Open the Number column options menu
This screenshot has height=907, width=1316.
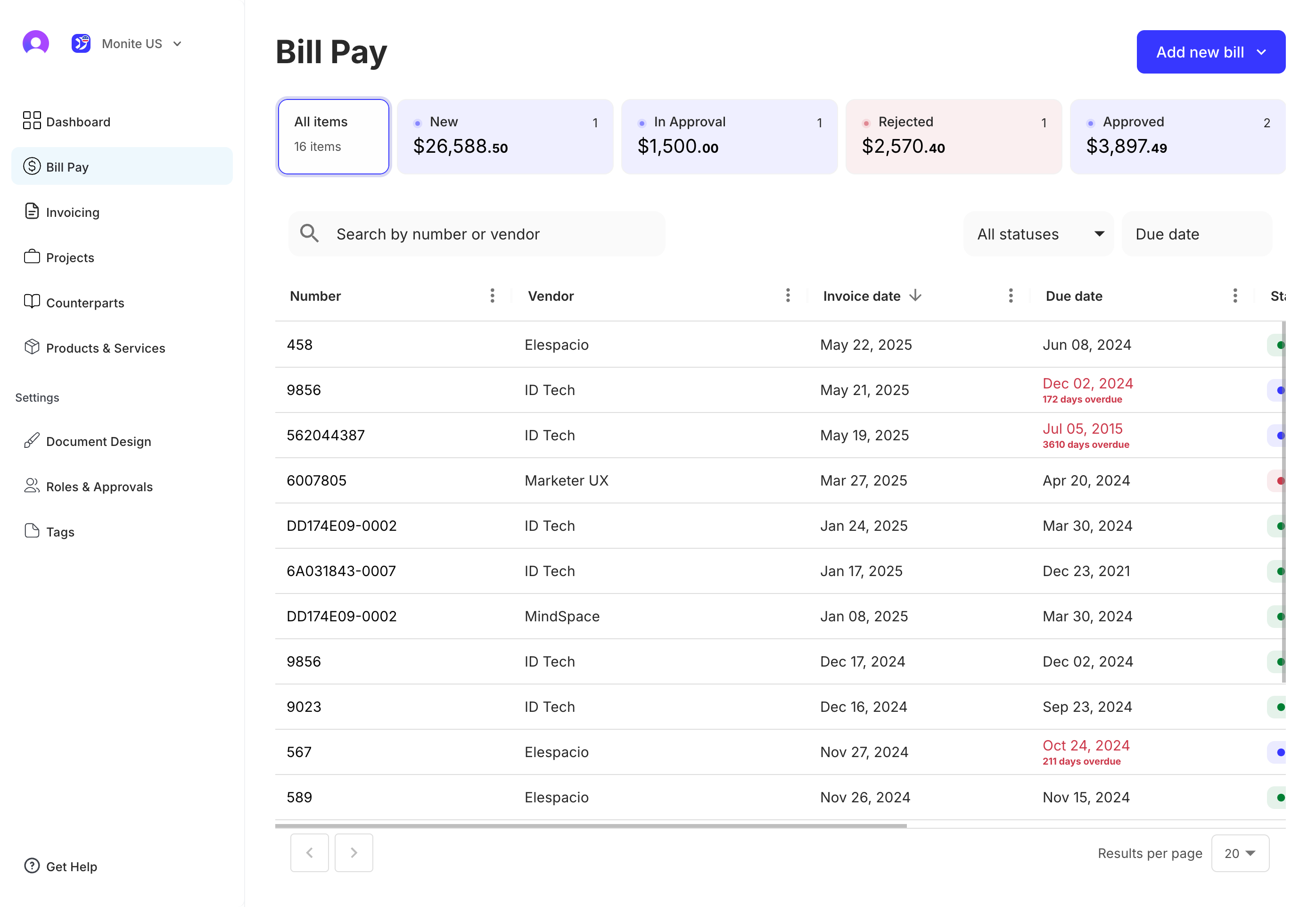493,296
